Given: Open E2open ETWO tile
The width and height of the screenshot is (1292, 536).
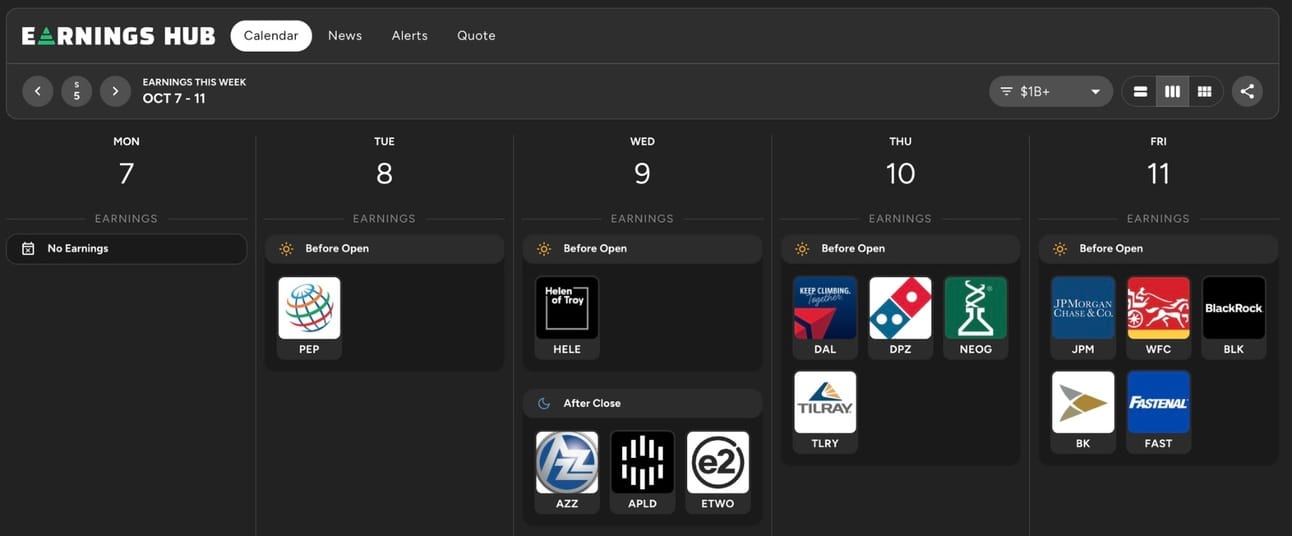Looking at the screenshot, I should tap(718, 472).
